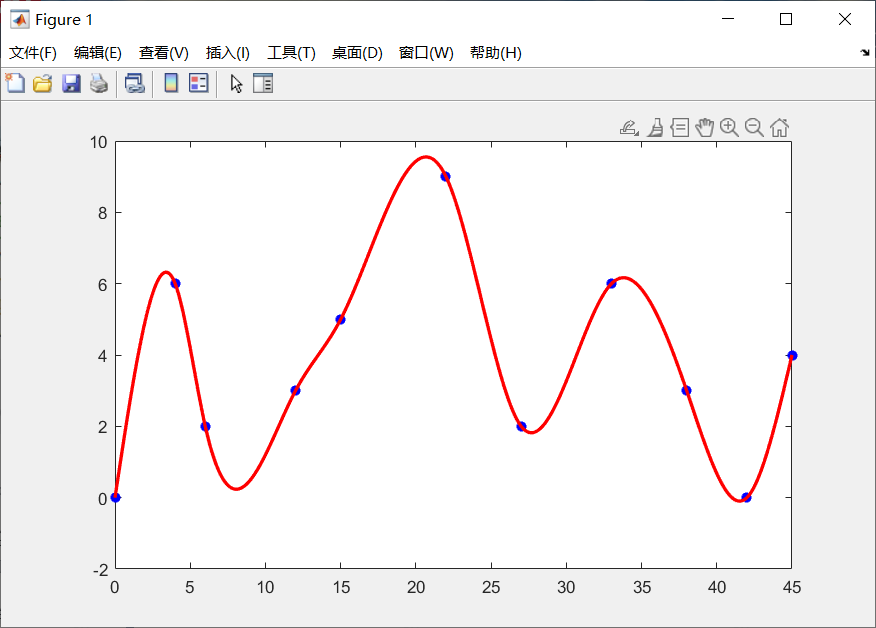Restore the original axes view

[x=780, y=127]
